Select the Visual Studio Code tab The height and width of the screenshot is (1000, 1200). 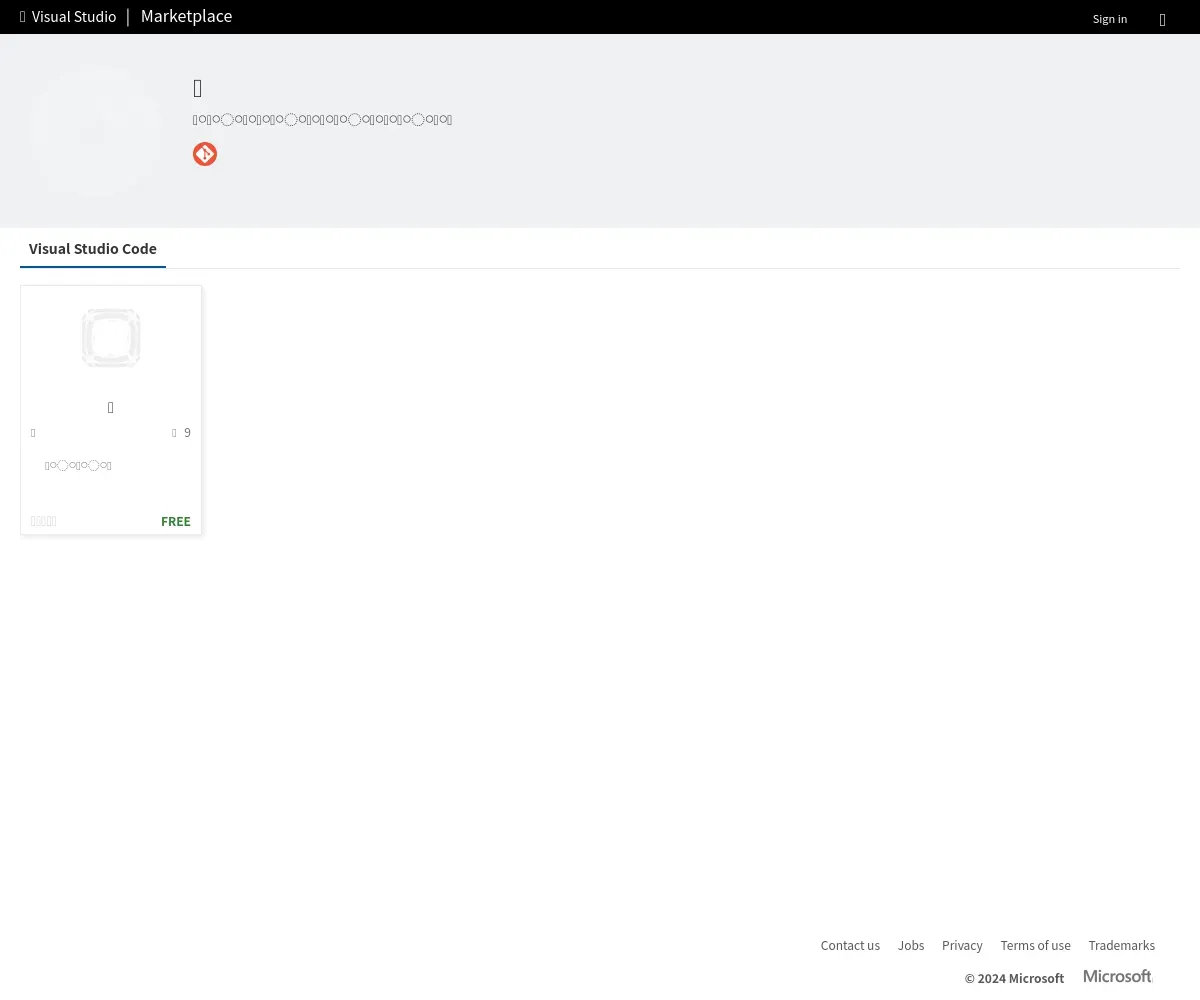tap(93, 249)
